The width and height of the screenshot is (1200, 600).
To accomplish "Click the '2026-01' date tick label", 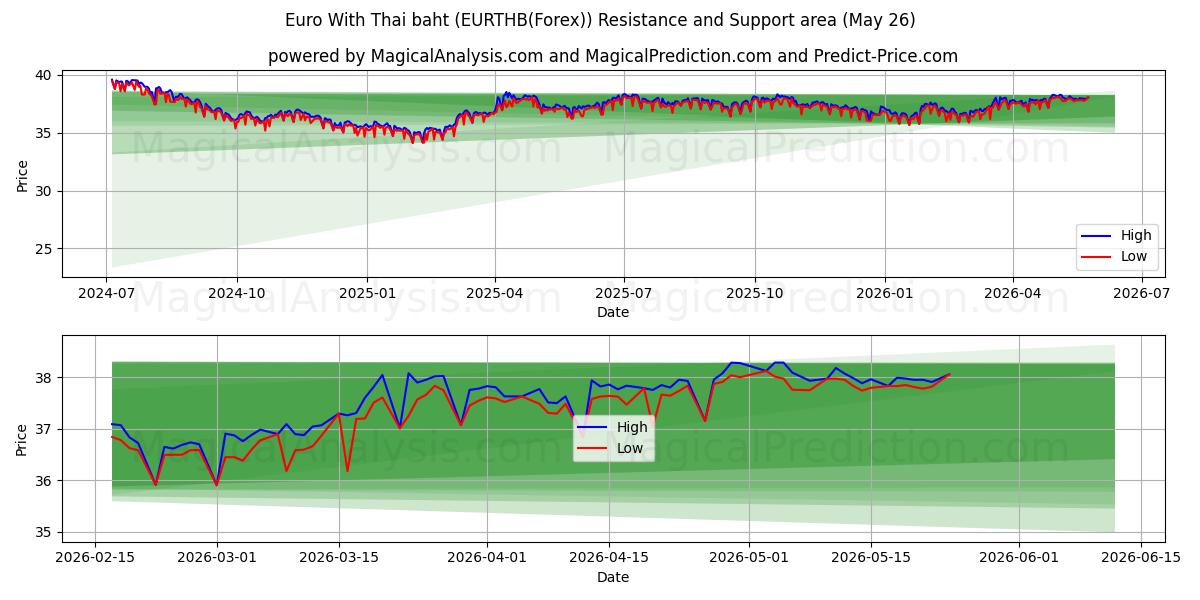I will (x=885, y=294).
